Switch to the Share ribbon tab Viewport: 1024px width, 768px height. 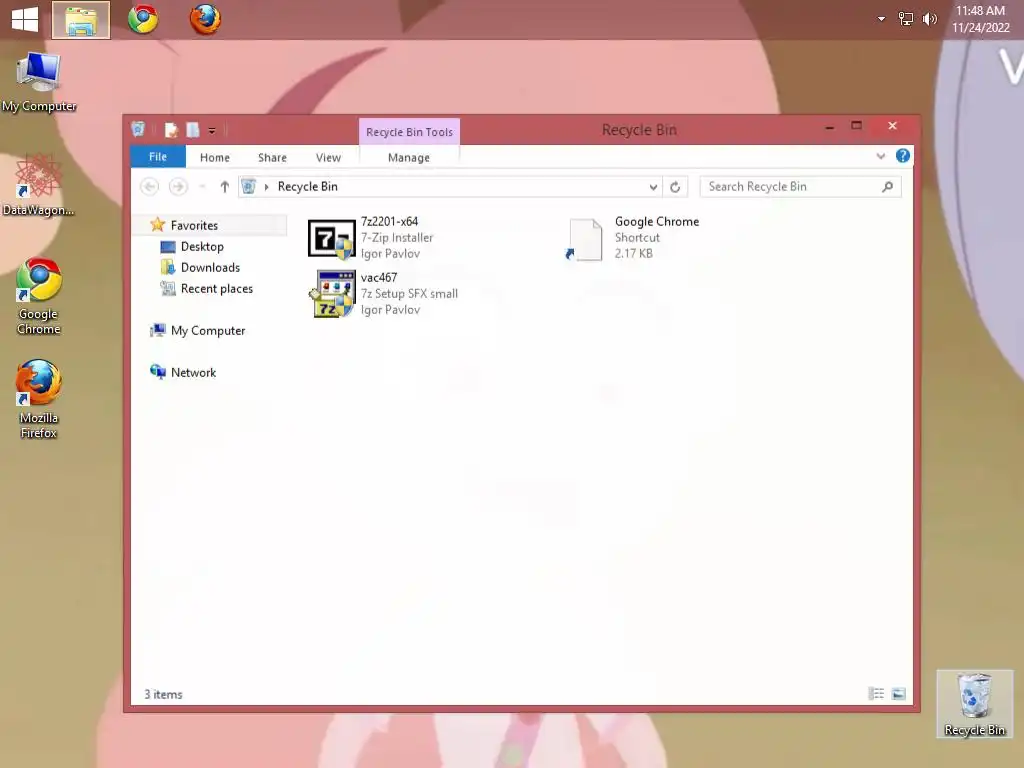click(x=272, y=157)
